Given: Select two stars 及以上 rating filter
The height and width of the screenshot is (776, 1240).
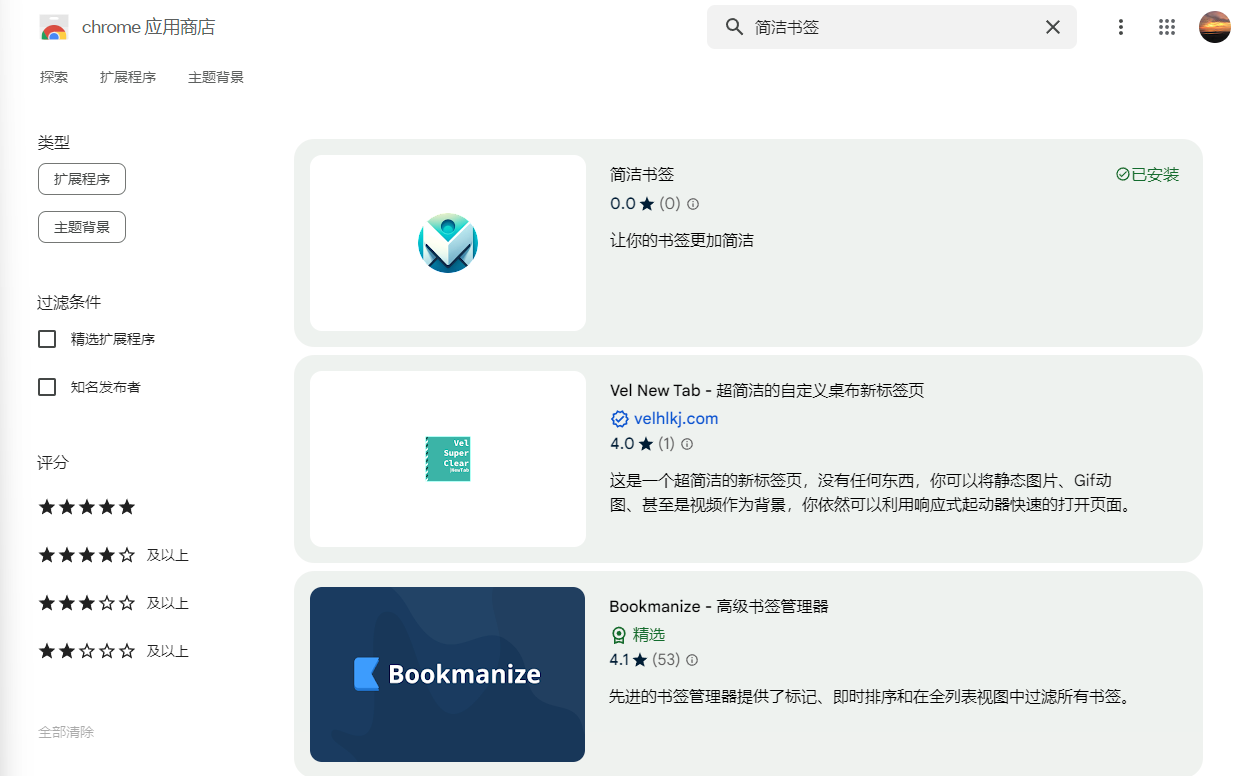Looking at the screenshot, I should click(113, 651).
